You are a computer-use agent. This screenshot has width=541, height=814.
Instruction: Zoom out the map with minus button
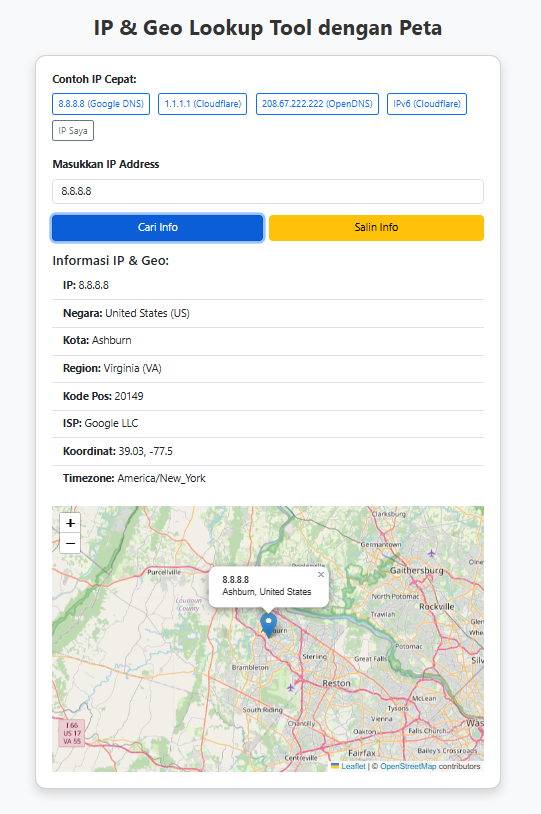tap(70, 544)
